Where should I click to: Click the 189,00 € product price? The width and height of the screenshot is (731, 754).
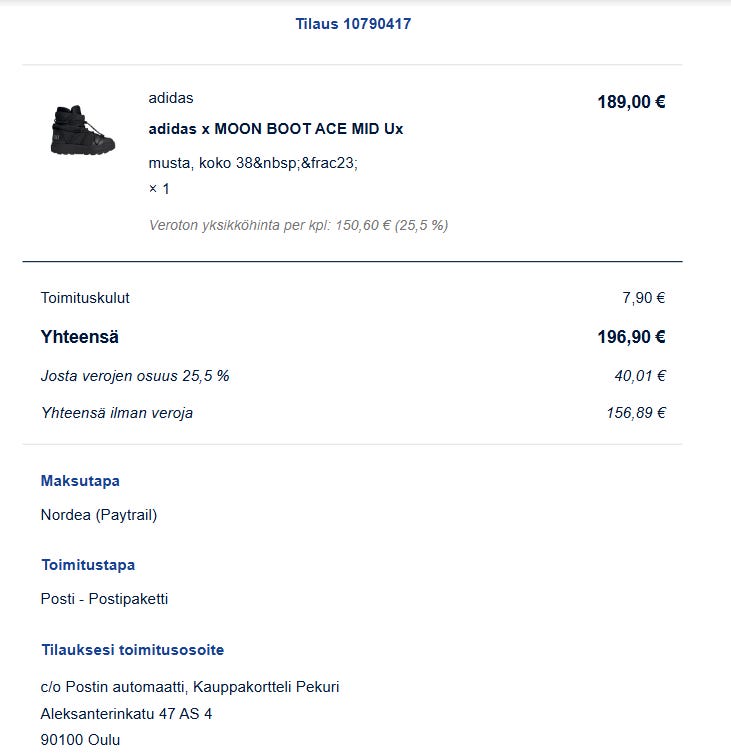631,102
